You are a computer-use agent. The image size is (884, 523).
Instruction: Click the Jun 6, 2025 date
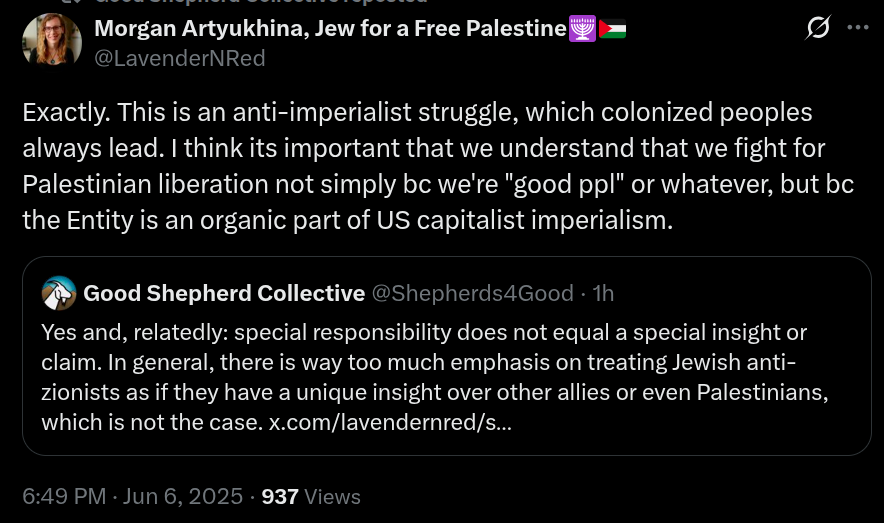click(x=182, y=496)
